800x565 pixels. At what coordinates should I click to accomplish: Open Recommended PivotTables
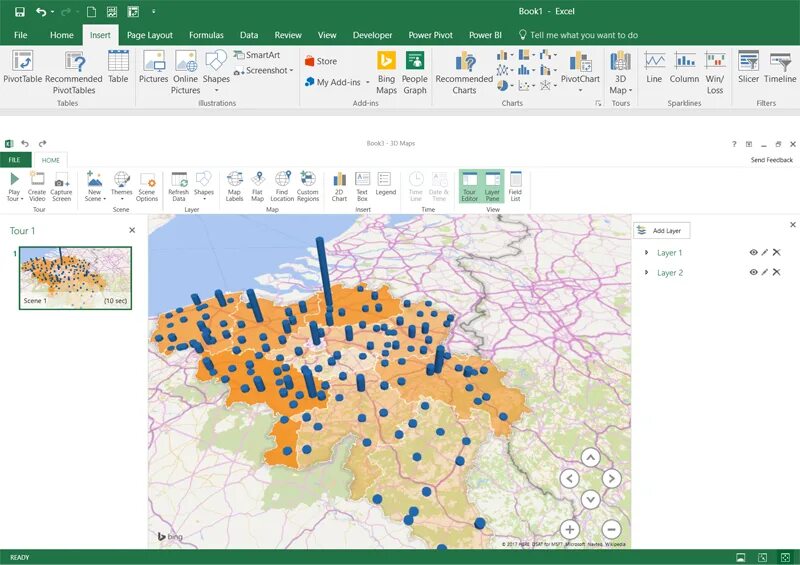click(x=73, y=72)
